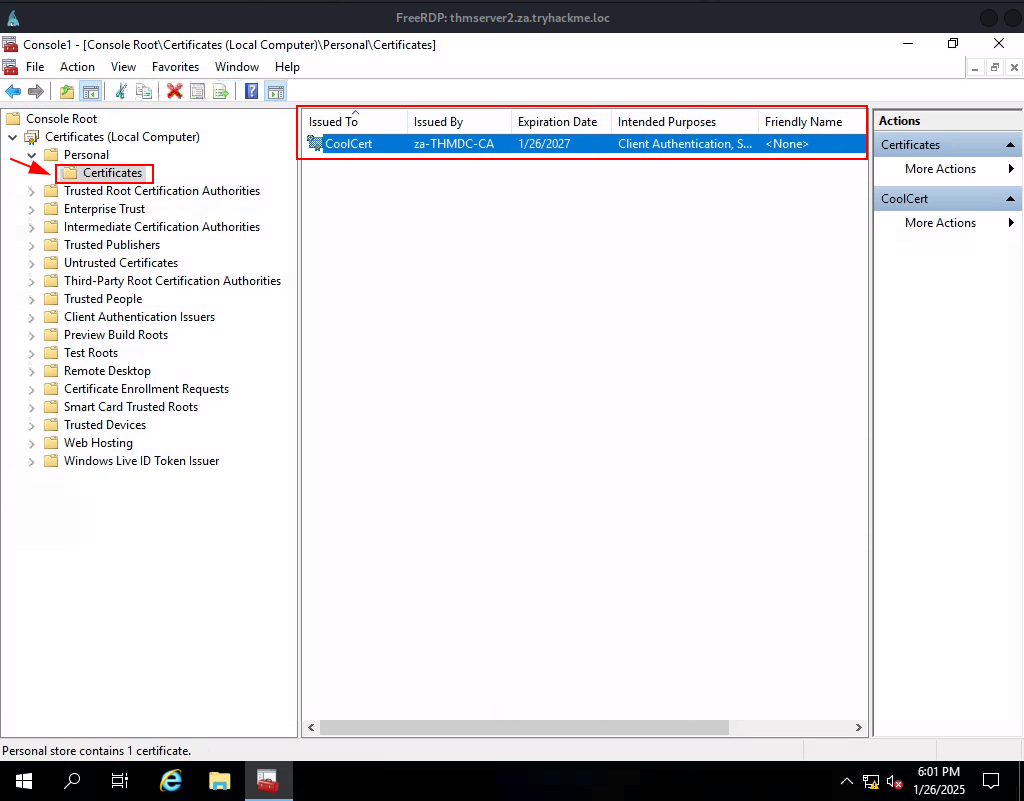Click the MMC console icon on the taskbar
Viewport: 1024px width, 801px height.
(x=268, y=781)
